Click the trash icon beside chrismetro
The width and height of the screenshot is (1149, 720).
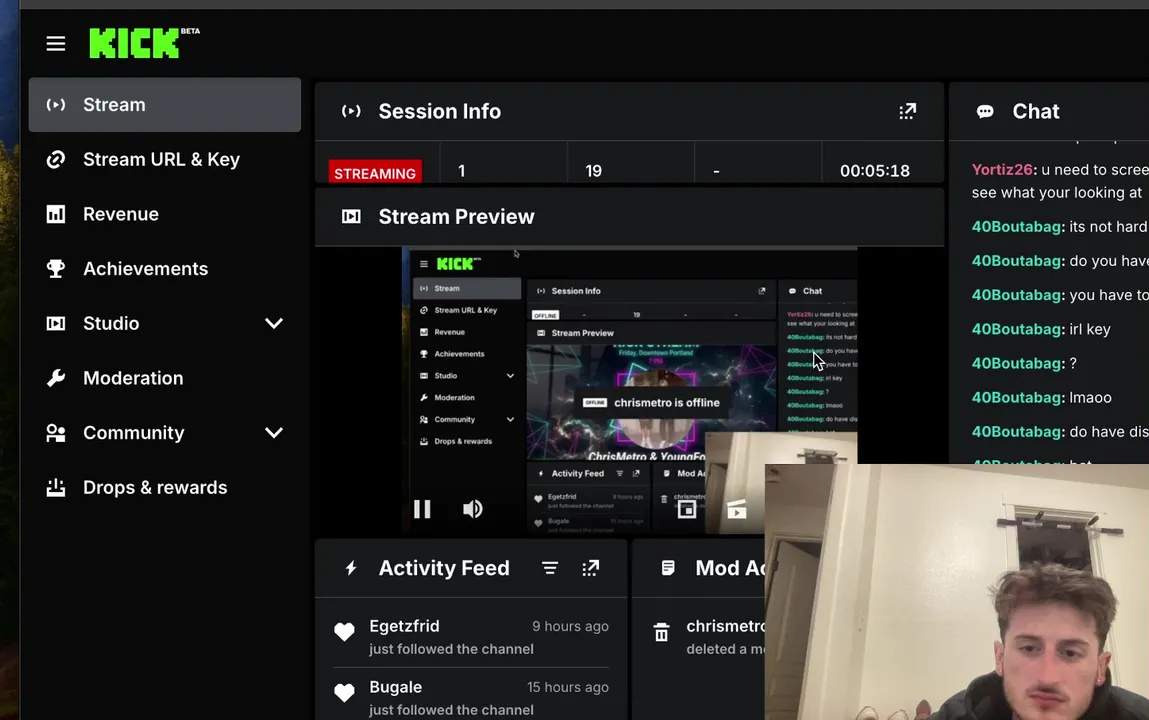662,632
